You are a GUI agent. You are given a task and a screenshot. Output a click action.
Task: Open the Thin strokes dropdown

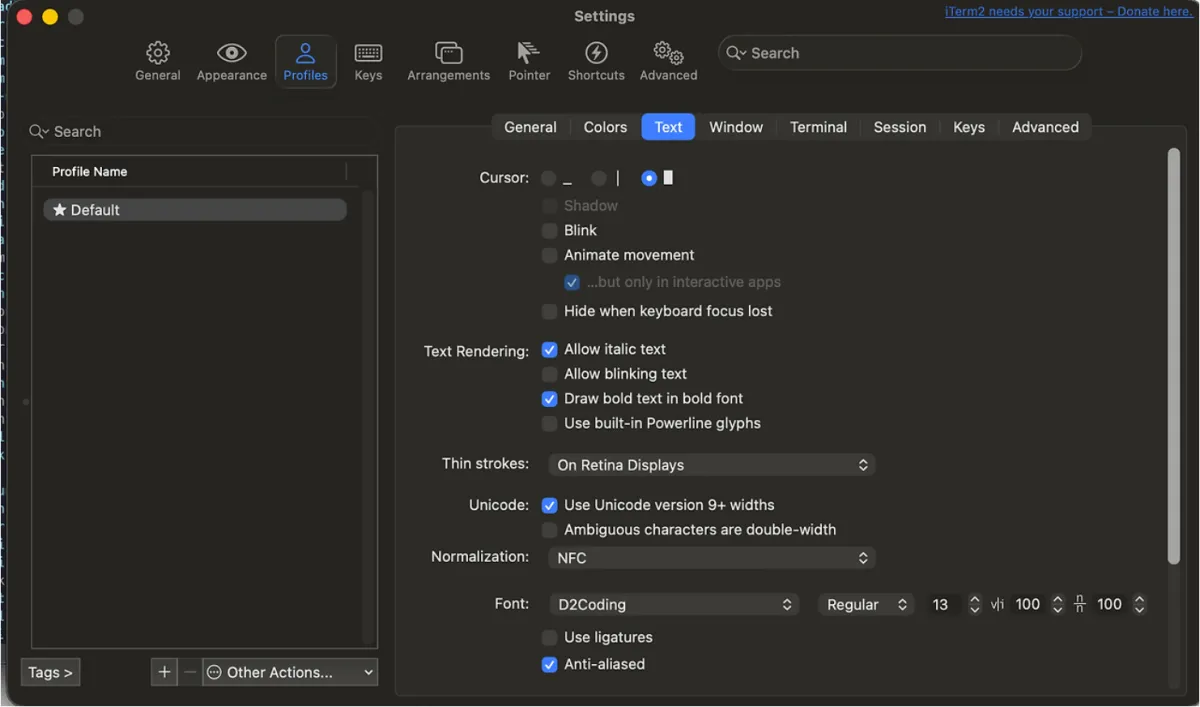pos(711,464)
